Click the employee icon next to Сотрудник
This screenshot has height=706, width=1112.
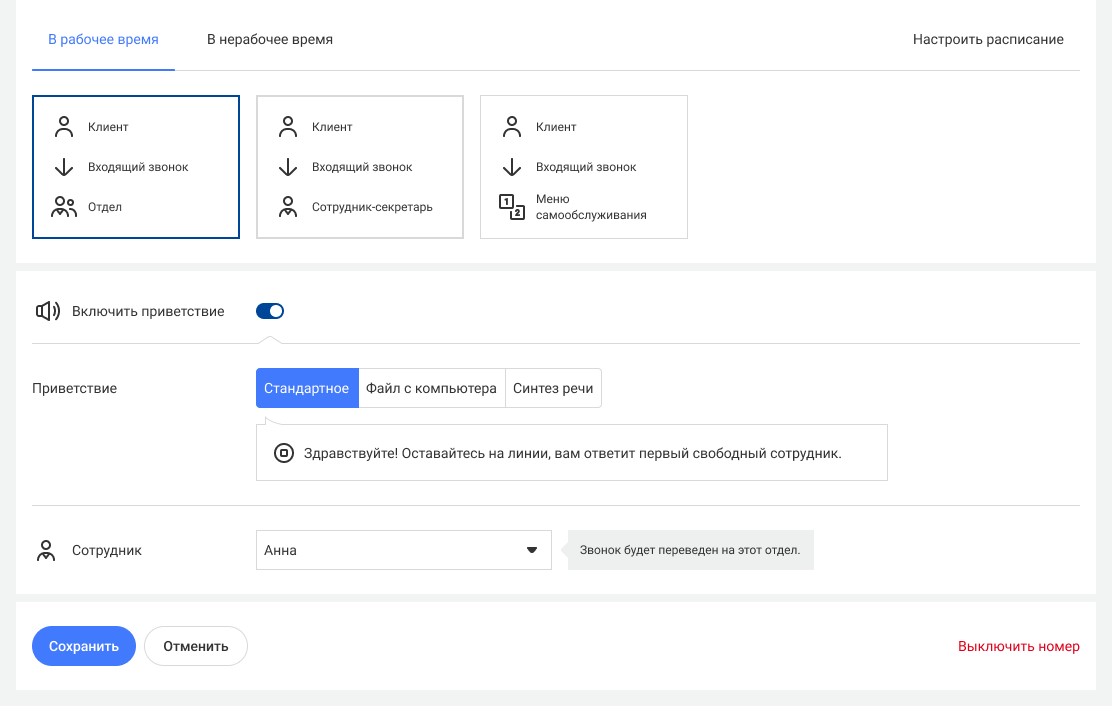[x=46, y=551]
